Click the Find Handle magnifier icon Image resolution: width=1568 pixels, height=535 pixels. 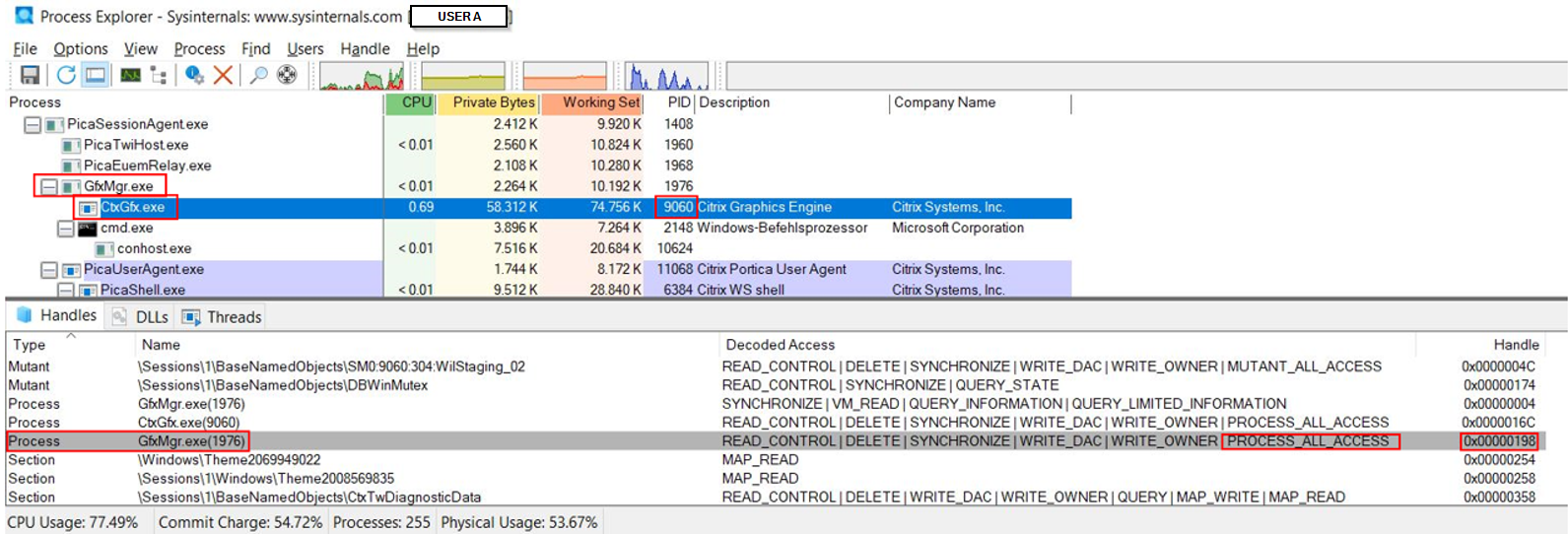pyautogui.click(x=258, y=75)
